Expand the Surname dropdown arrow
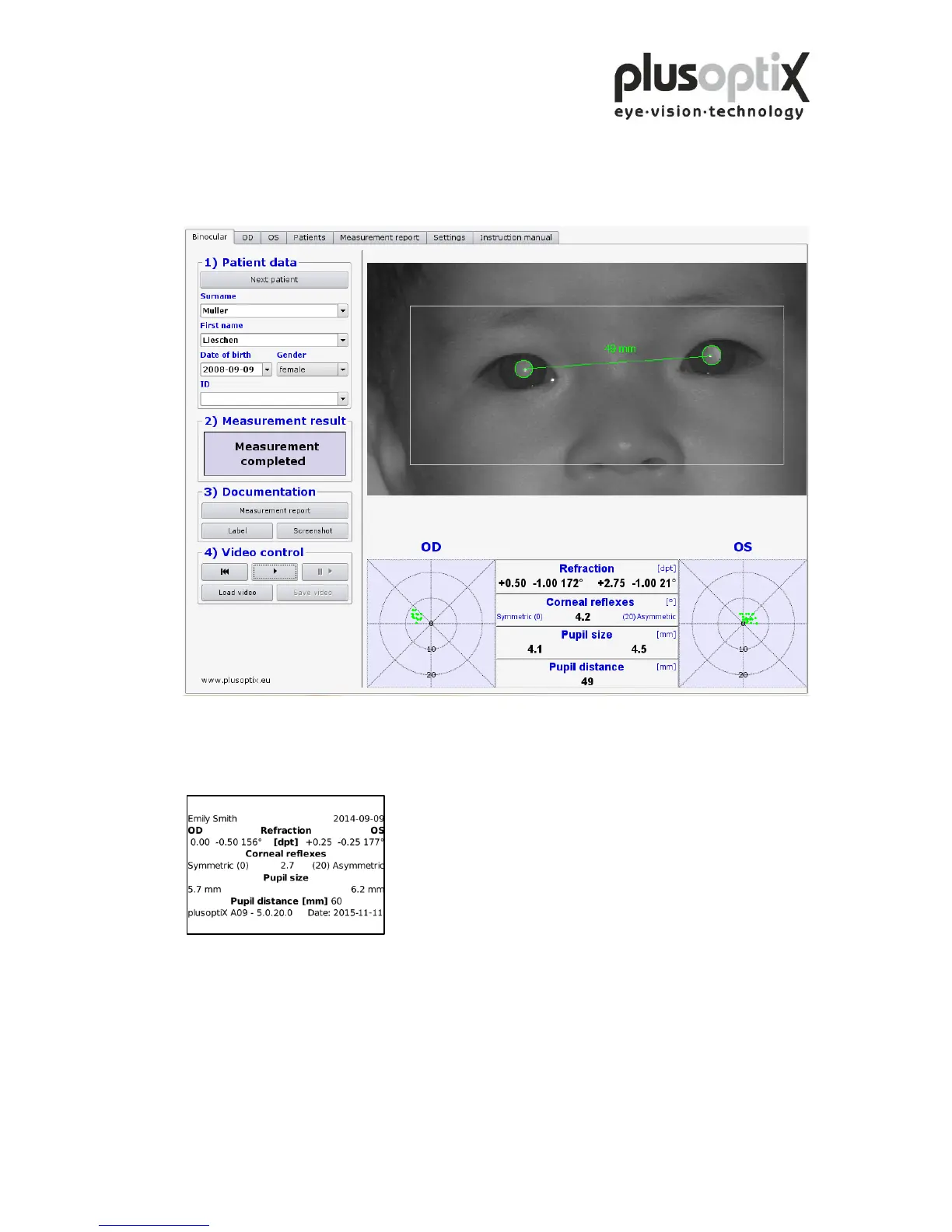952x1232 pixels. 342,310
